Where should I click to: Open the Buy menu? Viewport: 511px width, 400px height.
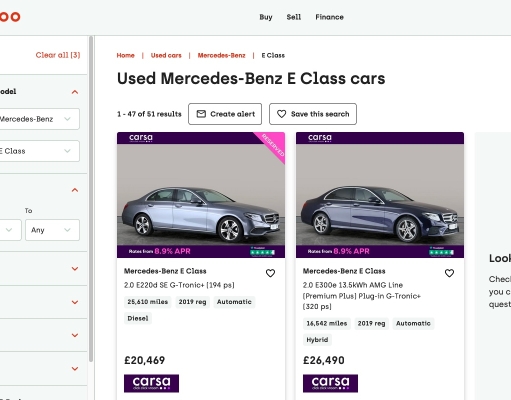266,17
